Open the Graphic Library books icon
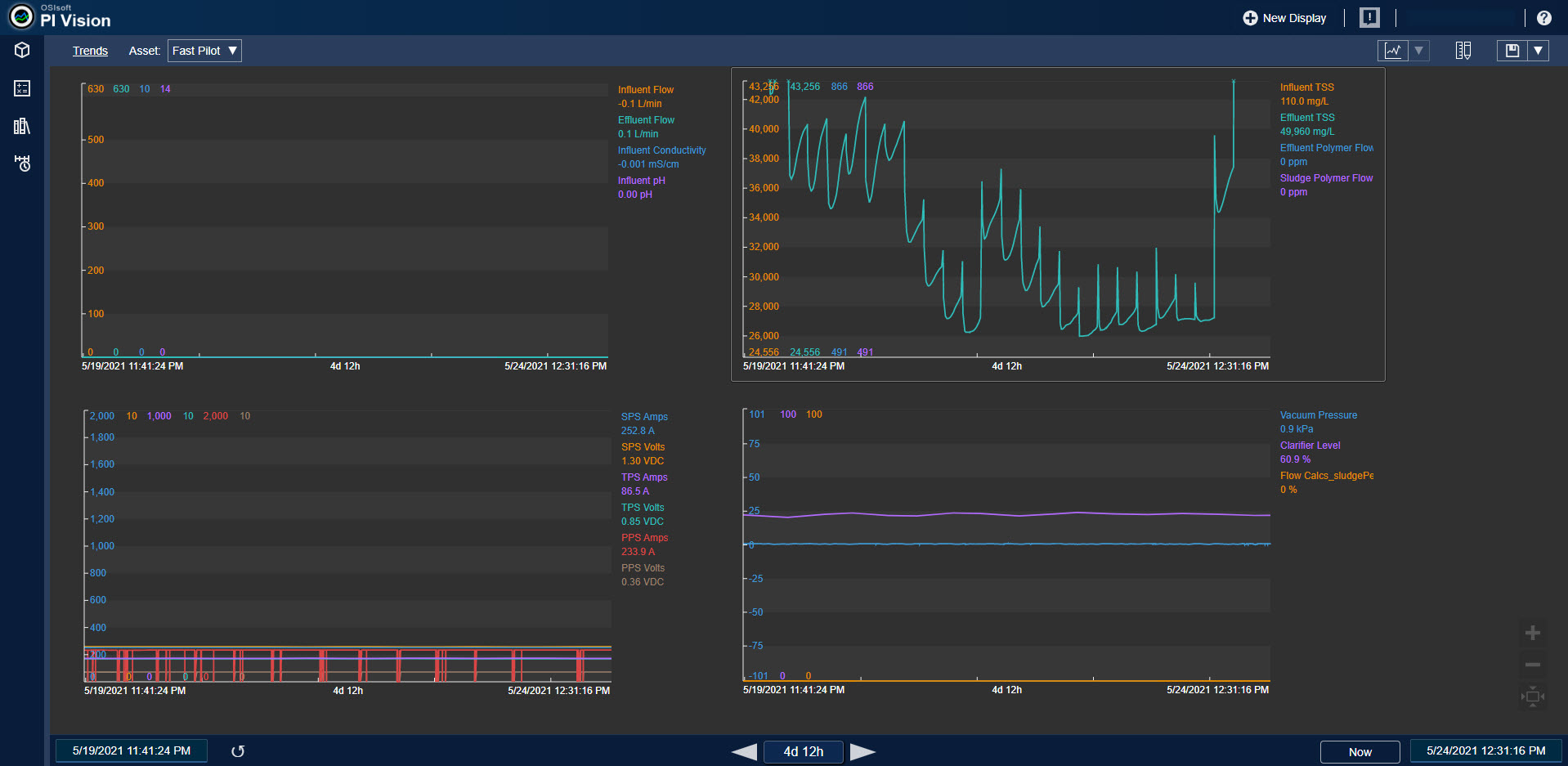 22,126
